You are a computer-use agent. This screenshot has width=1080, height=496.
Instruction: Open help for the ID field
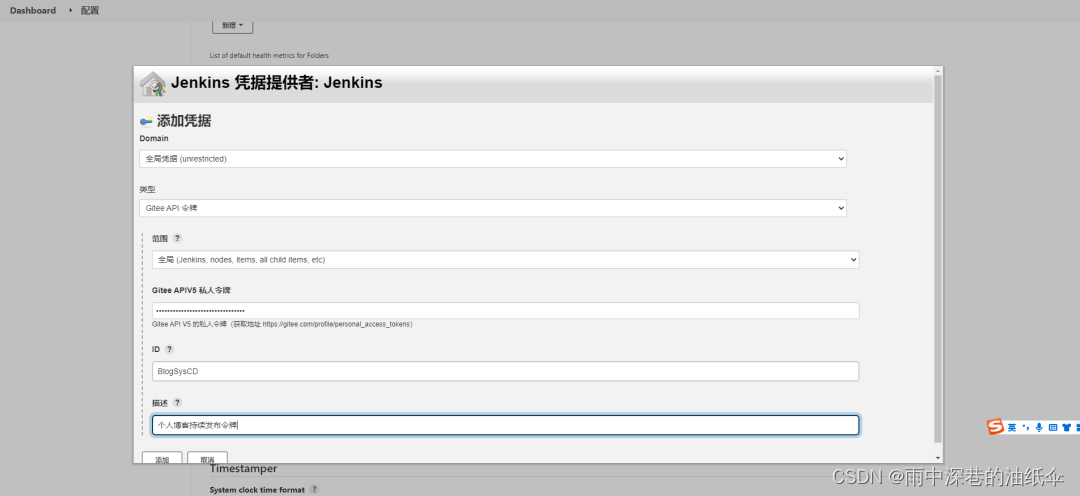pyautogui.click(x=169, y=349)
